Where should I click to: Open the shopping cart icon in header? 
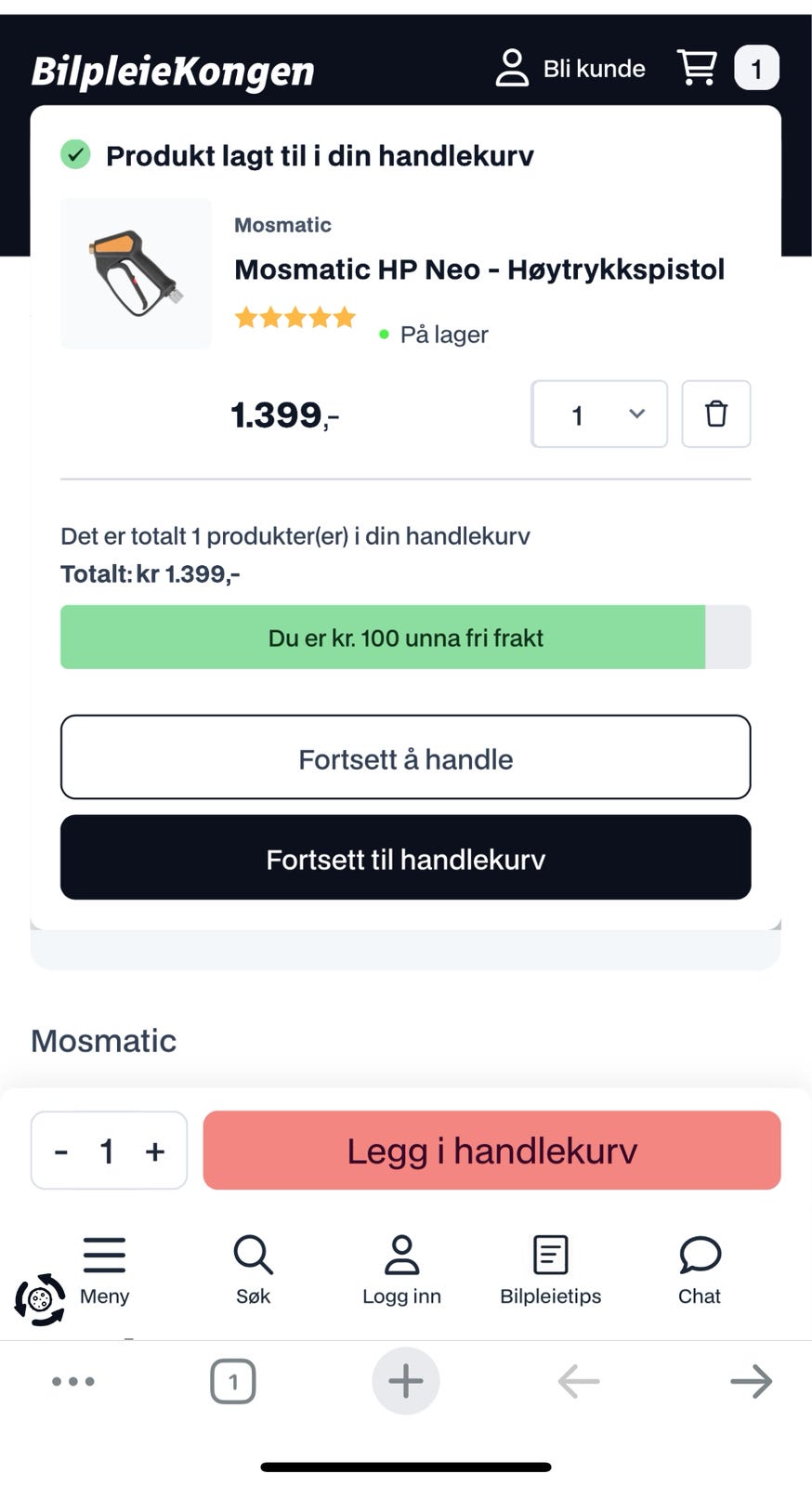697,68
